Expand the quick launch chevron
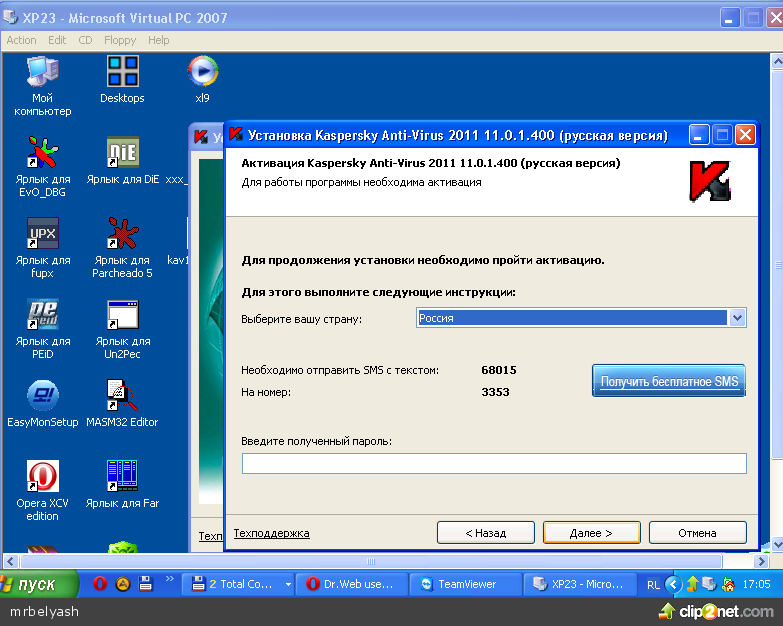The height and width of the screenshot is (626, 783). (170, 579)
